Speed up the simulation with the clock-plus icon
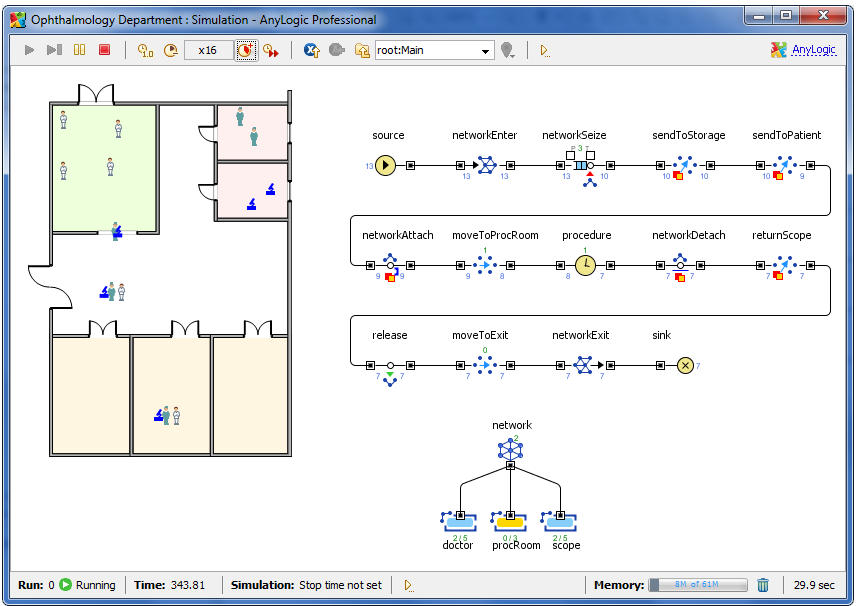858x606 pixels. 246,50
